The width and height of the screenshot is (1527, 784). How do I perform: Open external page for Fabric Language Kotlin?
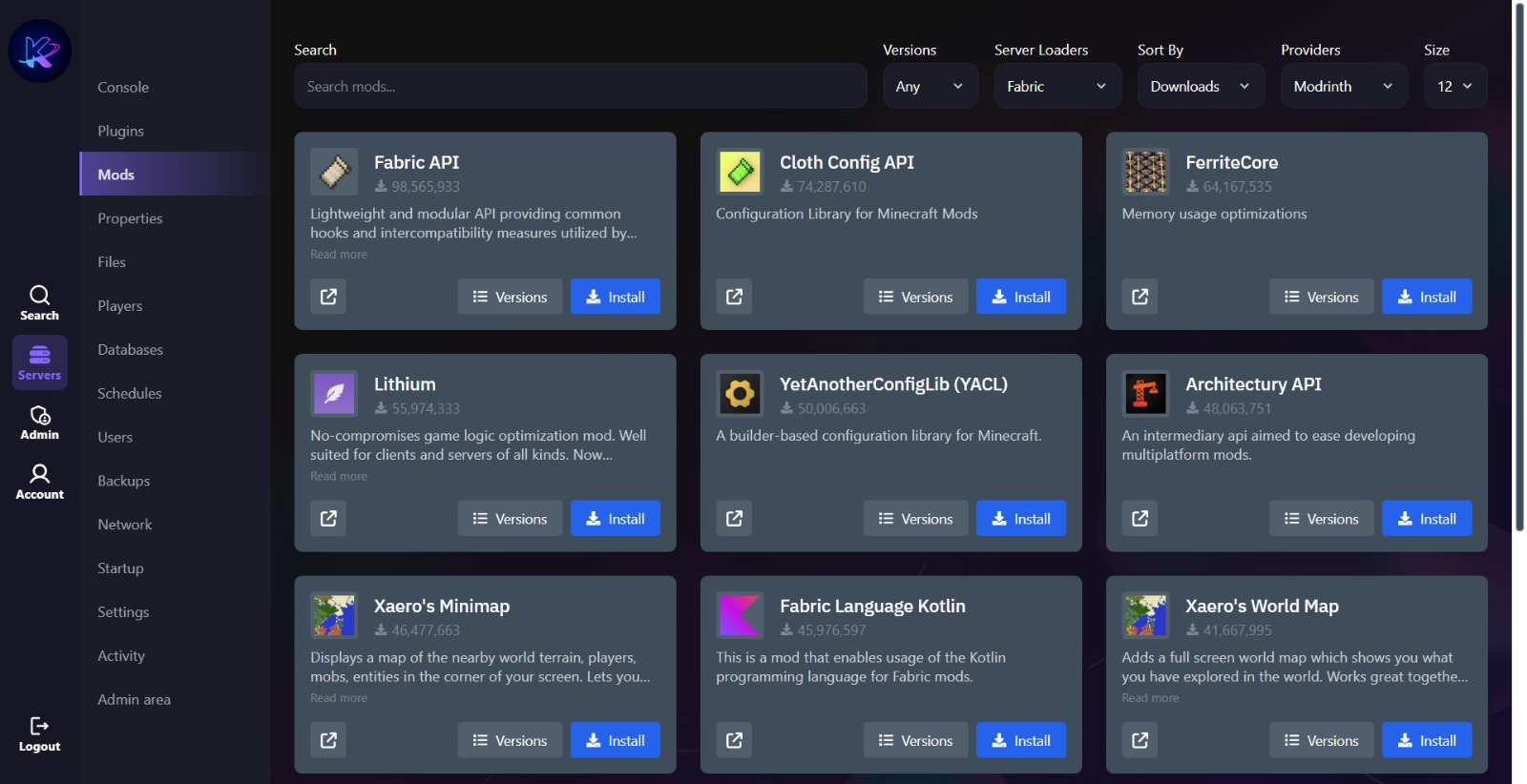[734, 740]
